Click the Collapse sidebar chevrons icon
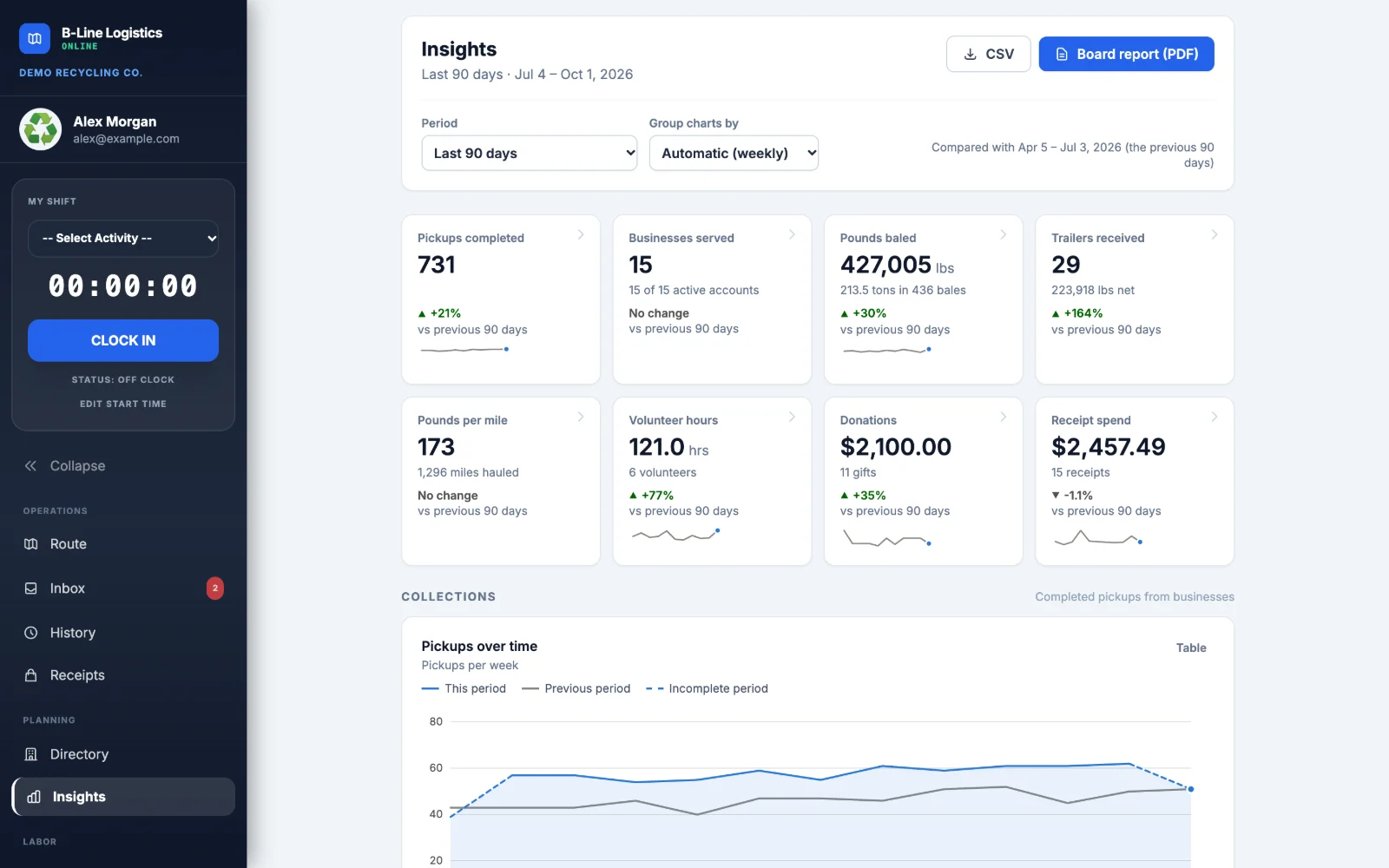1389x868 pixels. pyautogui.click(x=31, y=466)
